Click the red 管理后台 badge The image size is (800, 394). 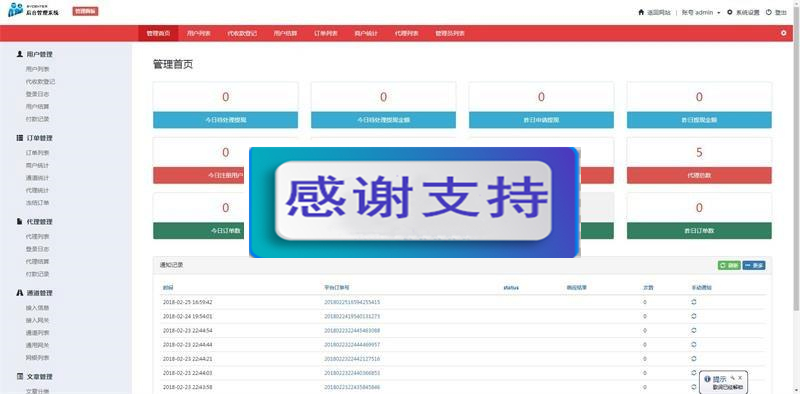pos(85,11)
